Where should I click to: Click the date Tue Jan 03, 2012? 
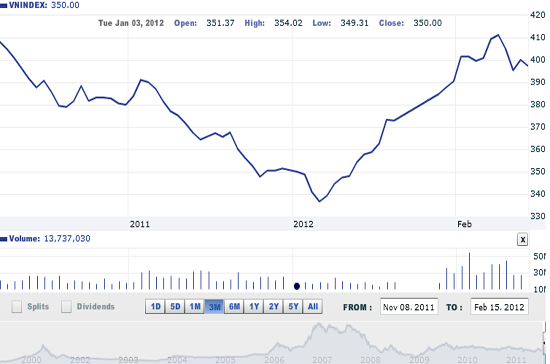131,23
